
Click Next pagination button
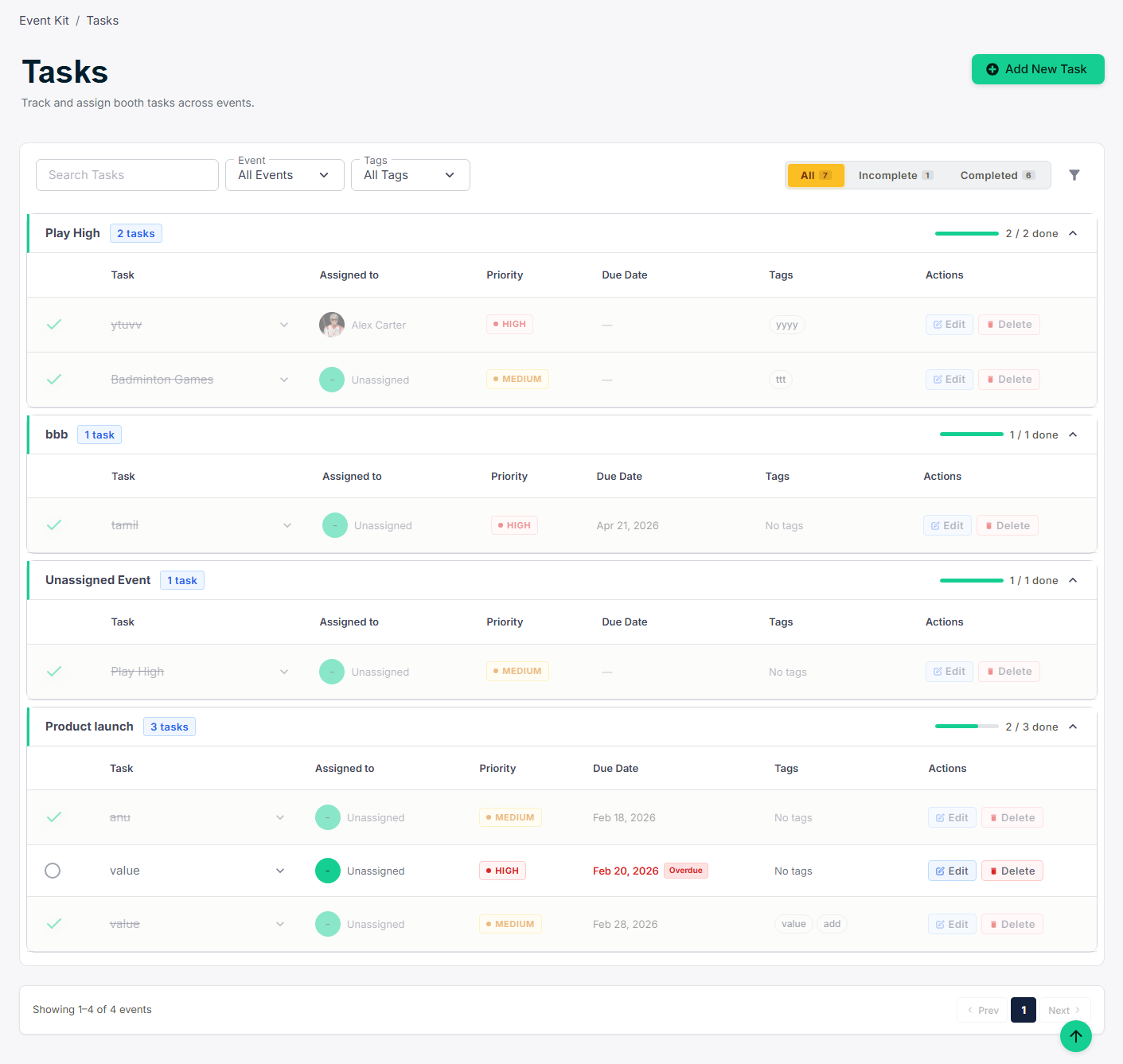pos(1064,1010)
